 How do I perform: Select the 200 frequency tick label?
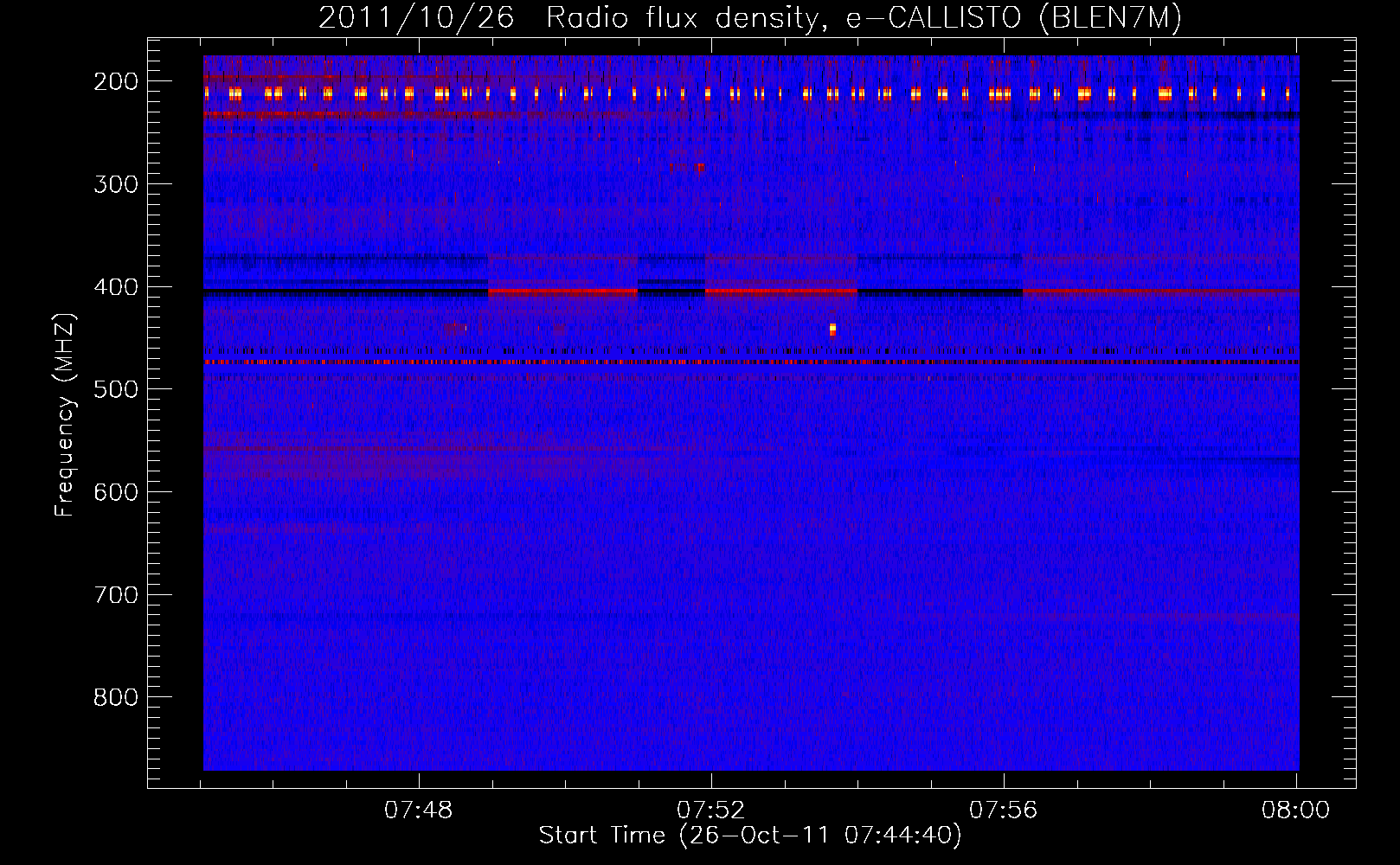click(116, 81)
